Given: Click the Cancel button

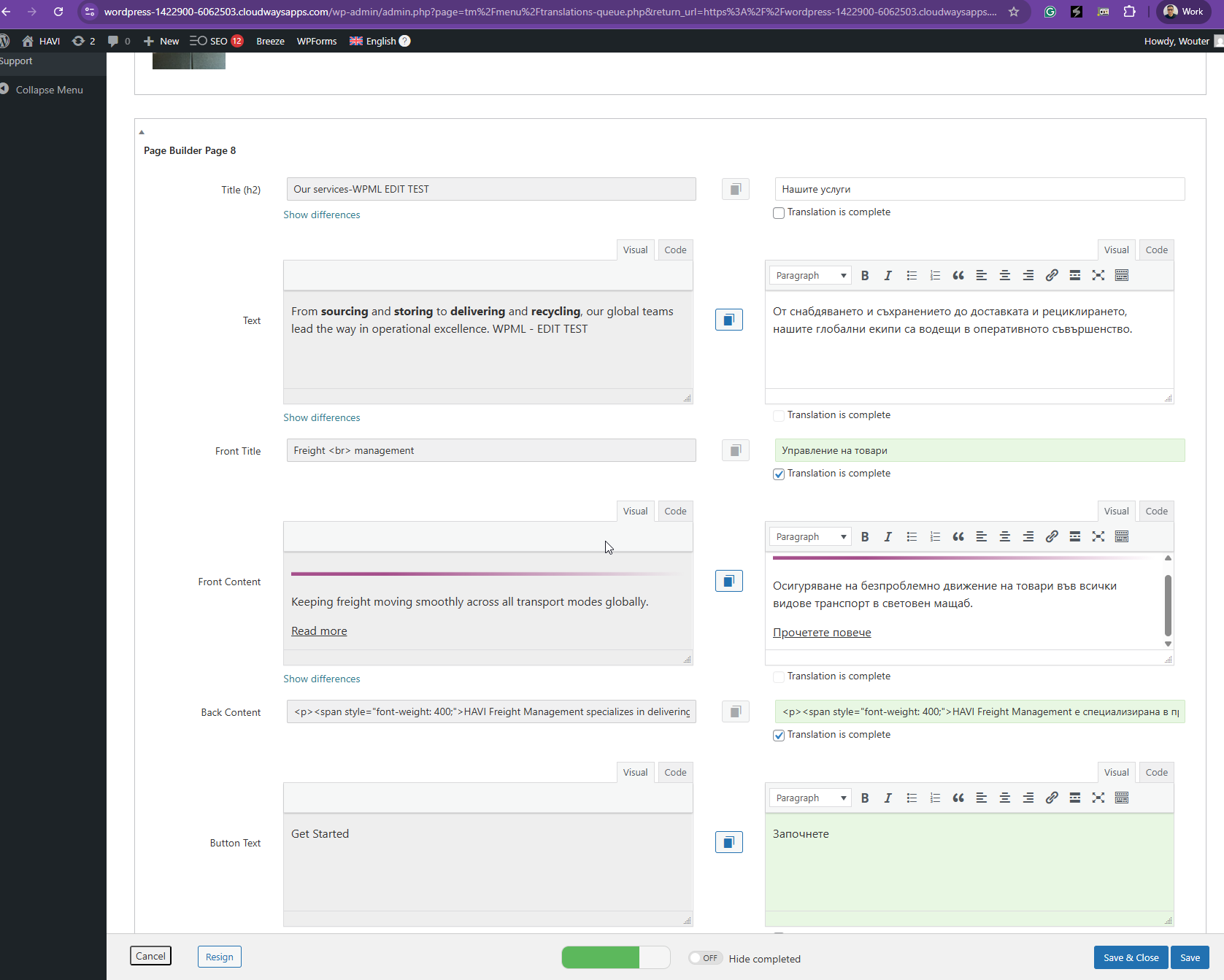Looking at the screenshot, I should (150, 956).
